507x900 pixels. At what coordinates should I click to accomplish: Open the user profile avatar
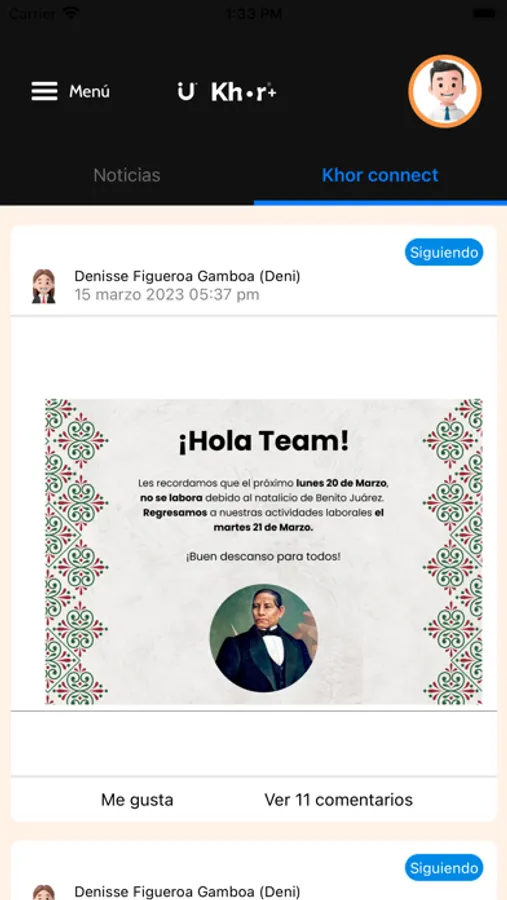(445, 91)
